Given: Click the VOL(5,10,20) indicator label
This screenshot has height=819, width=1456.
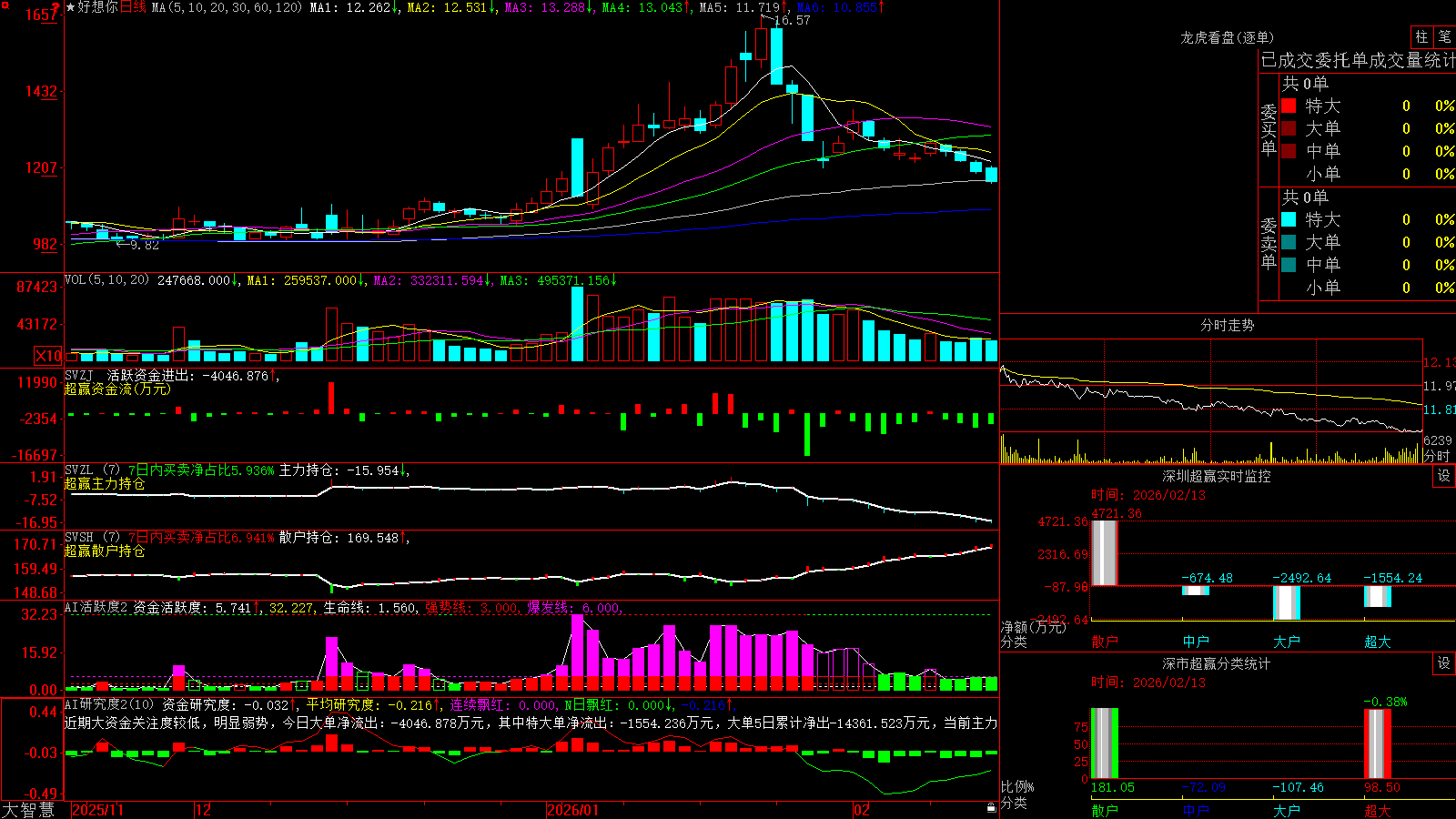Looking at the screenshot, I should click(x=107, y=280).
